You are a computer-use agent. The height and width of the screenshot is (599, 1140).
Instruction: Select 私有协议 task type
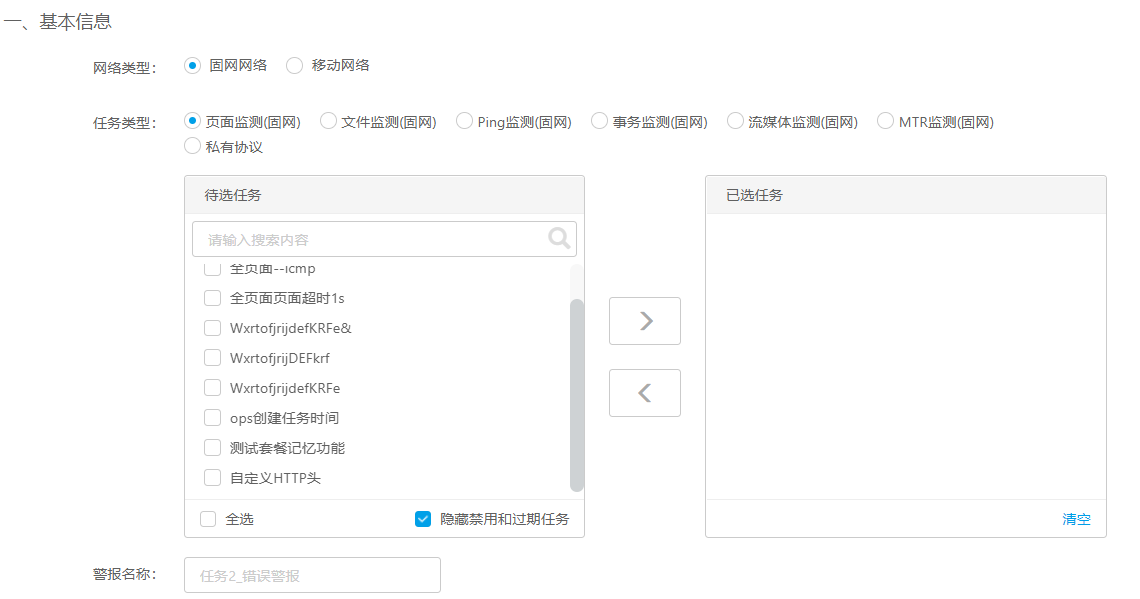point(193,146)
